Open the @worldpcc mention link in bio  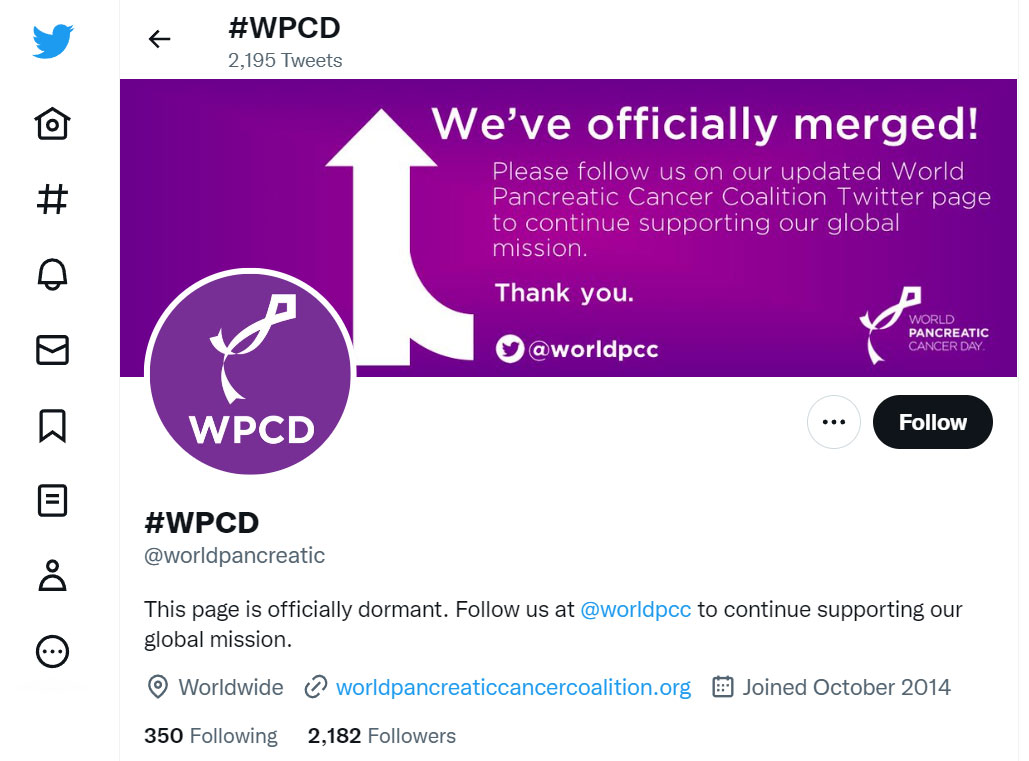click(635, 609)
